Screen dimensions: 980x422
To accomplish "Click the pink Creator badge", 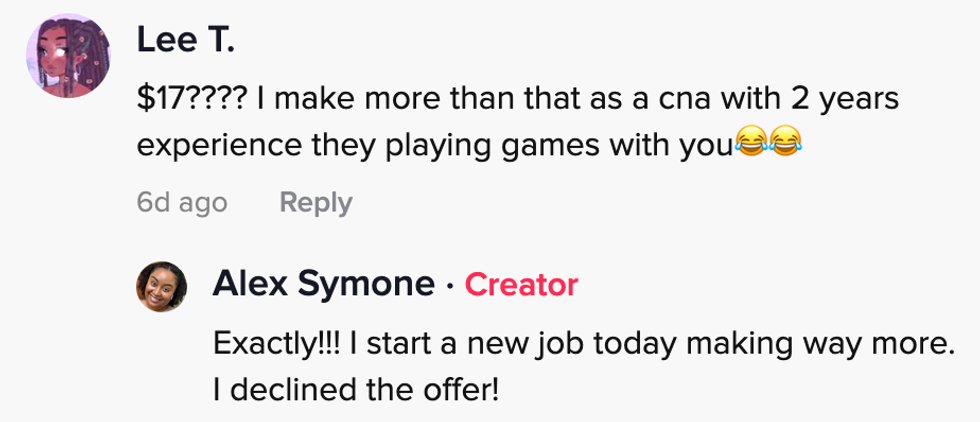I will point(521,285).
